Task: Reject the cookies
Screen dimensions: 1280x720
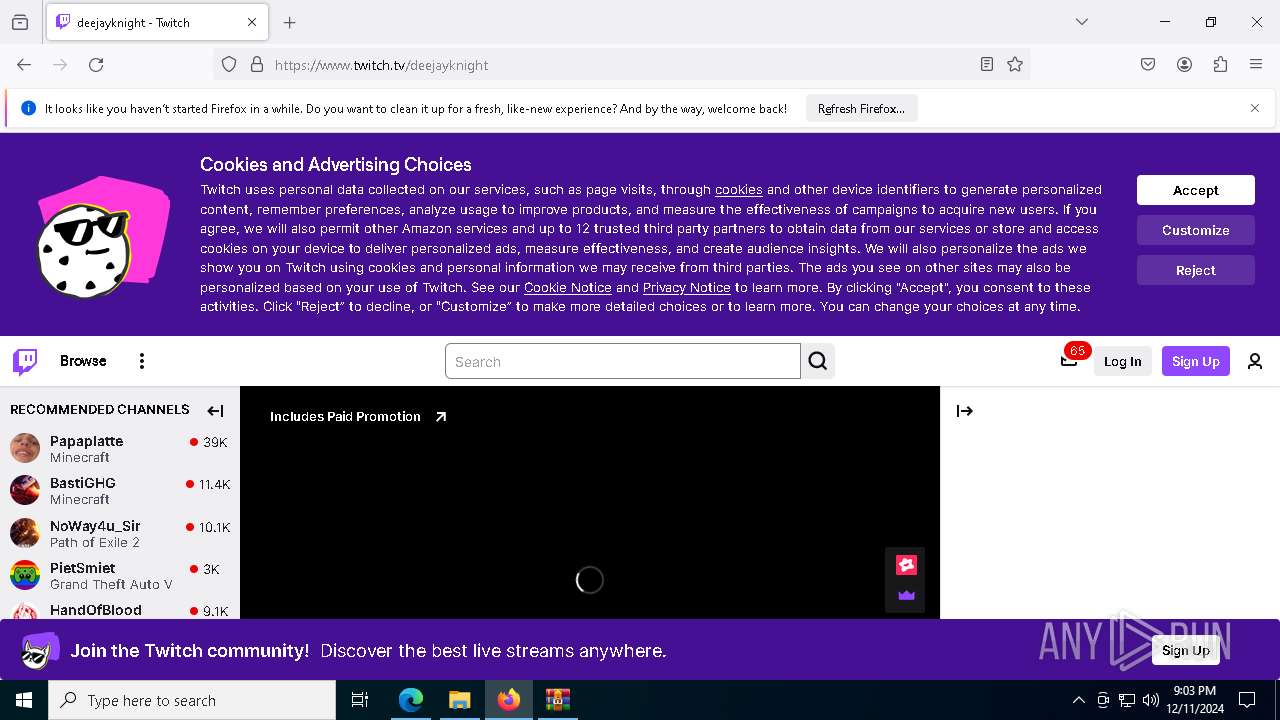Action: (x=1195, y=270)
